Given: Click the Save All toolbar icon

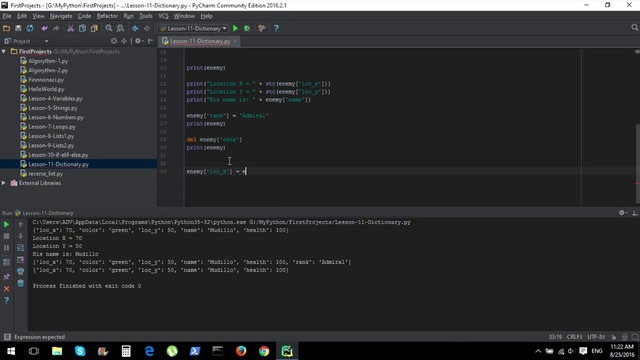Looking at the screenshot, I should [x=18, y=28].
